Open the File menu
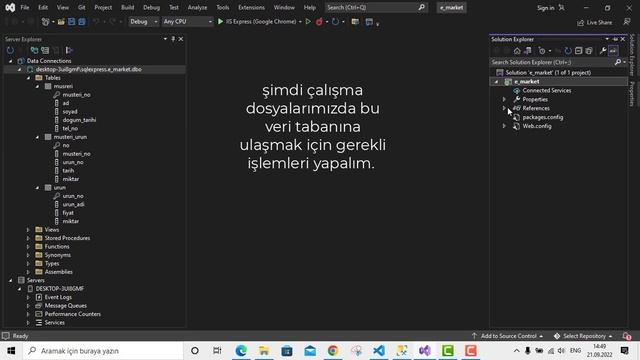The image size is (640, 360). [x=24, y=7]
